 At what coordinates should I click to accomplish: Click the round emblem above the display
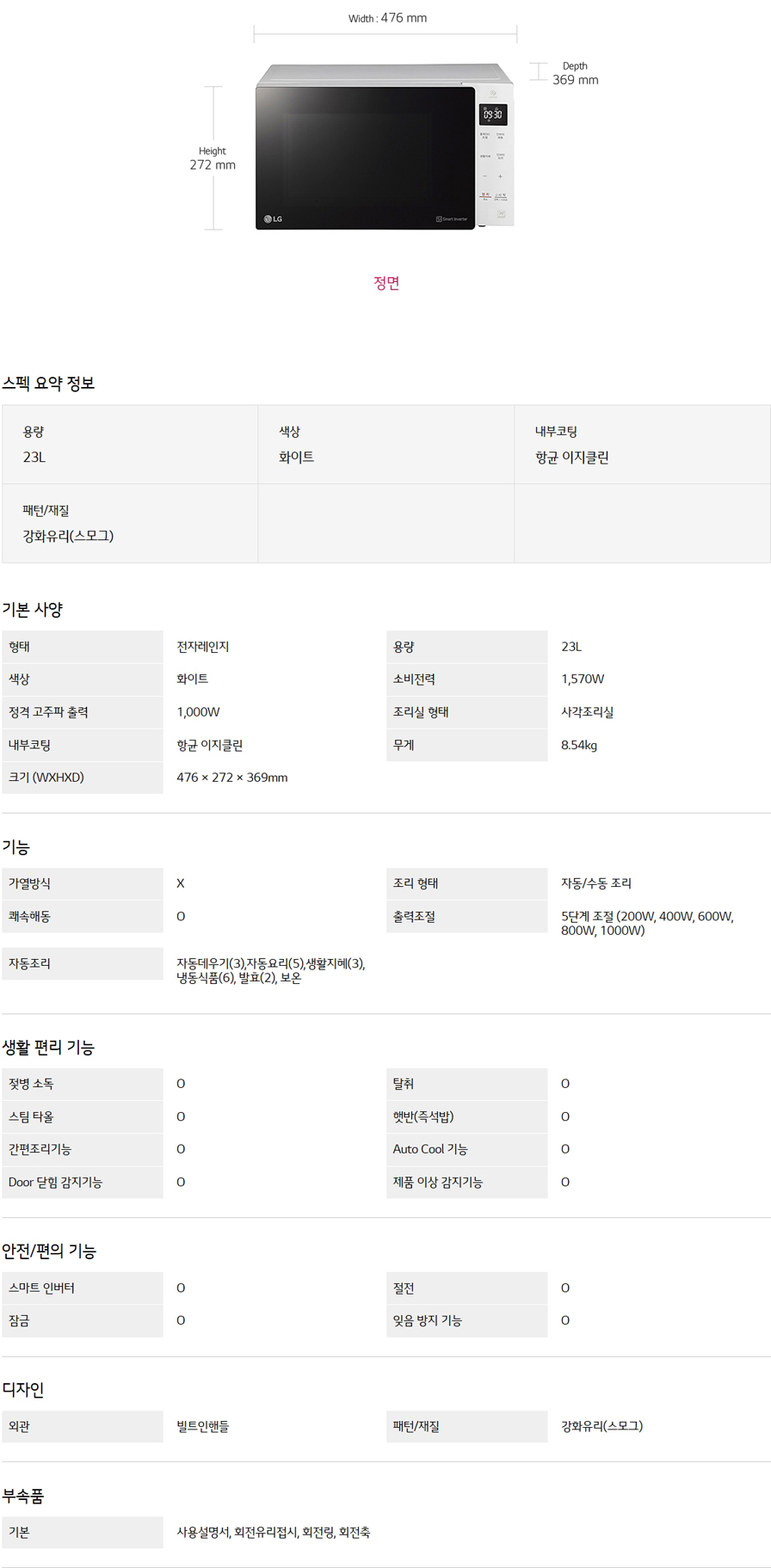[x=493, y=93]
